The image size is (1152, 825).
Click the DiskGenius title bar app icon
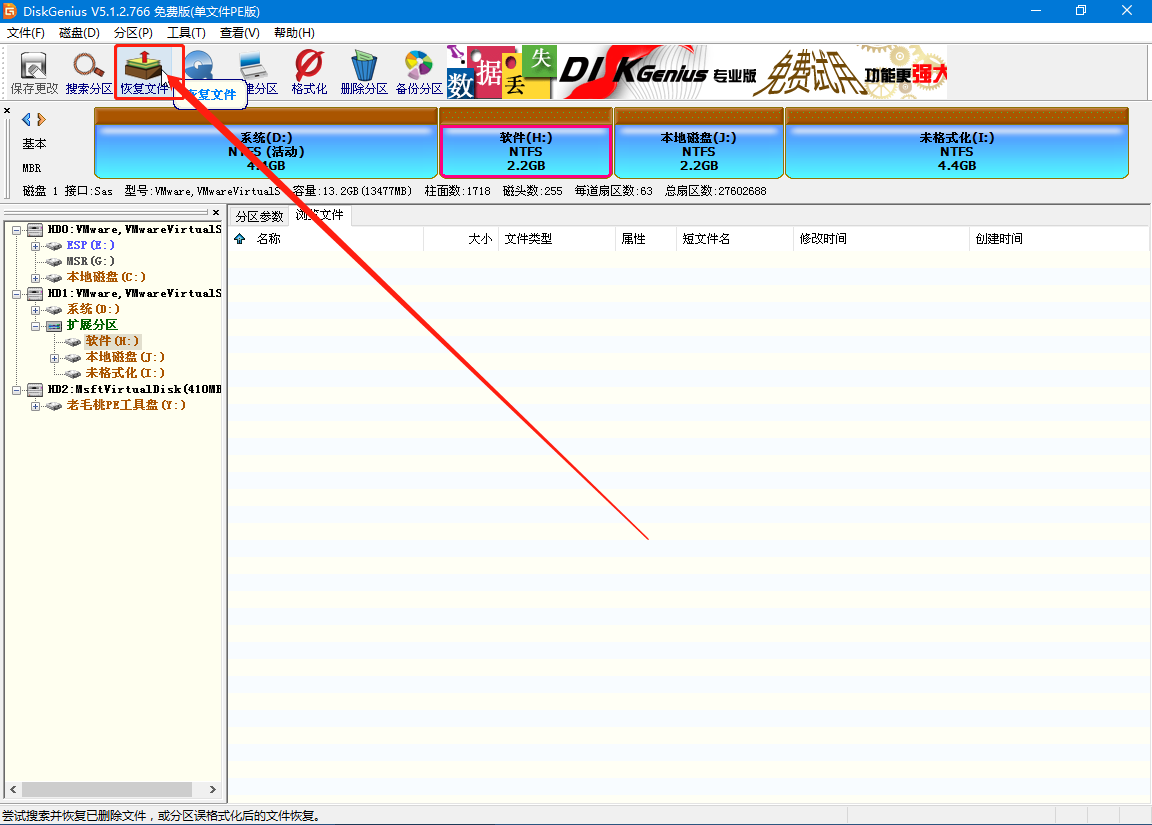point(10,11)
